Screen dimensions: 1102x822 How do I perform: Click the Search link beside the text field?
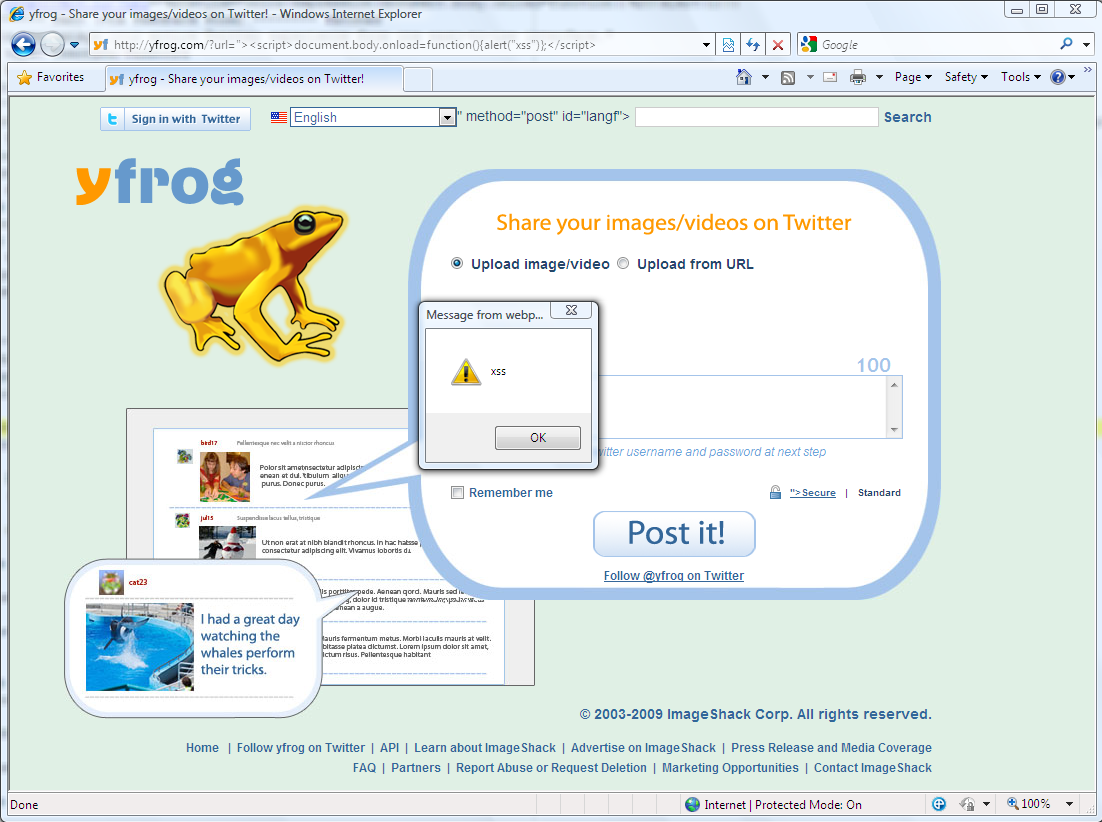pos(907,117)
